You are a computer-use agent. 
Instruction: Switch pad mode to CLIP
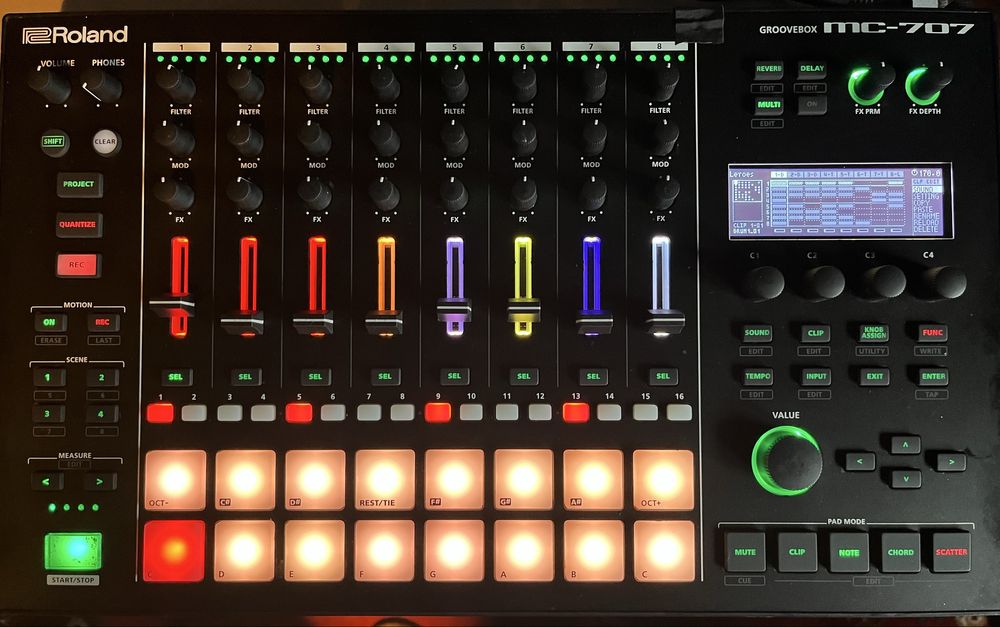pyautogui.click(x=797, y=552)
